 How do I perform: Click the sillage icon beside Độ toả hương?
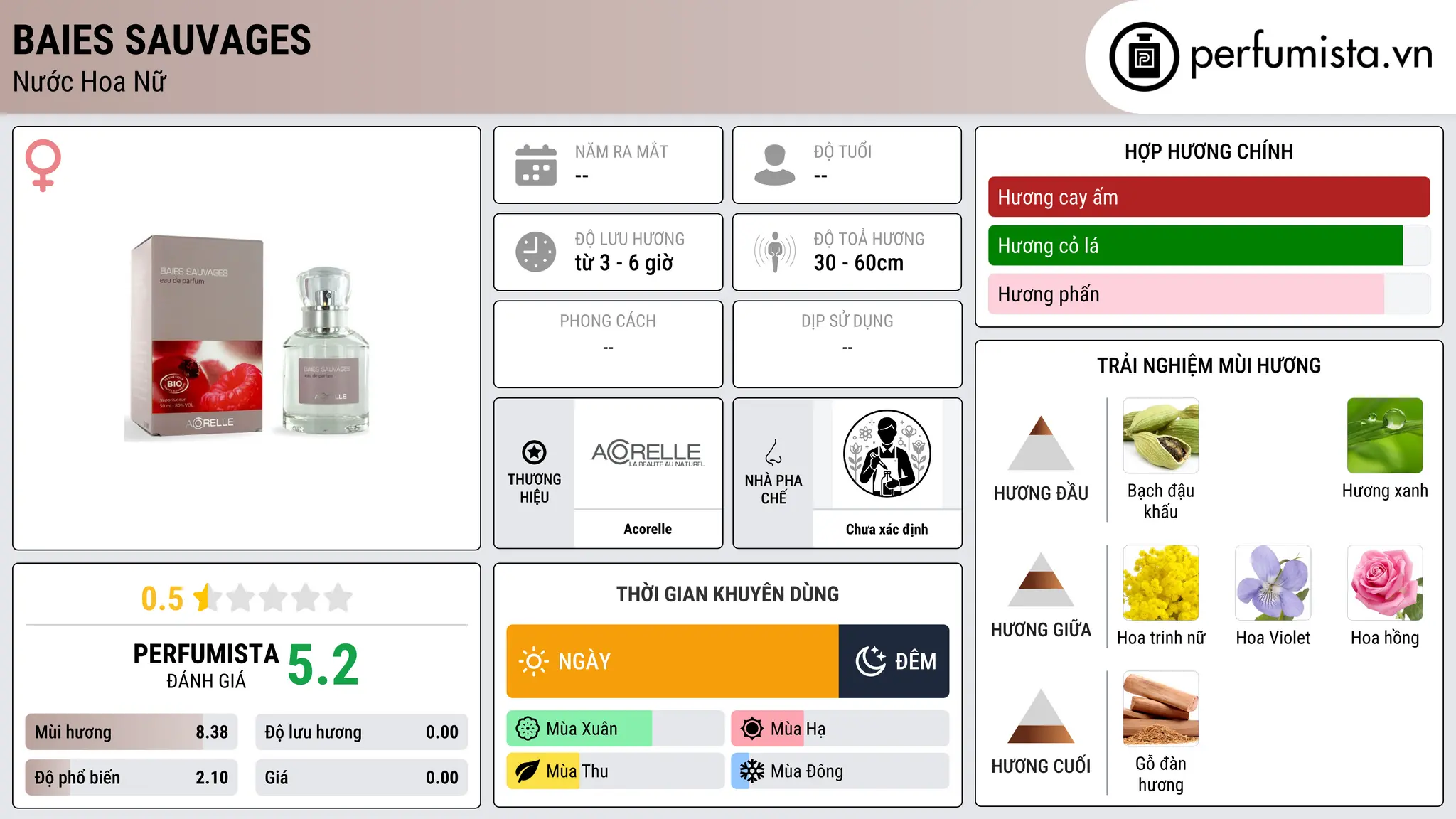(x=775, y=252)
